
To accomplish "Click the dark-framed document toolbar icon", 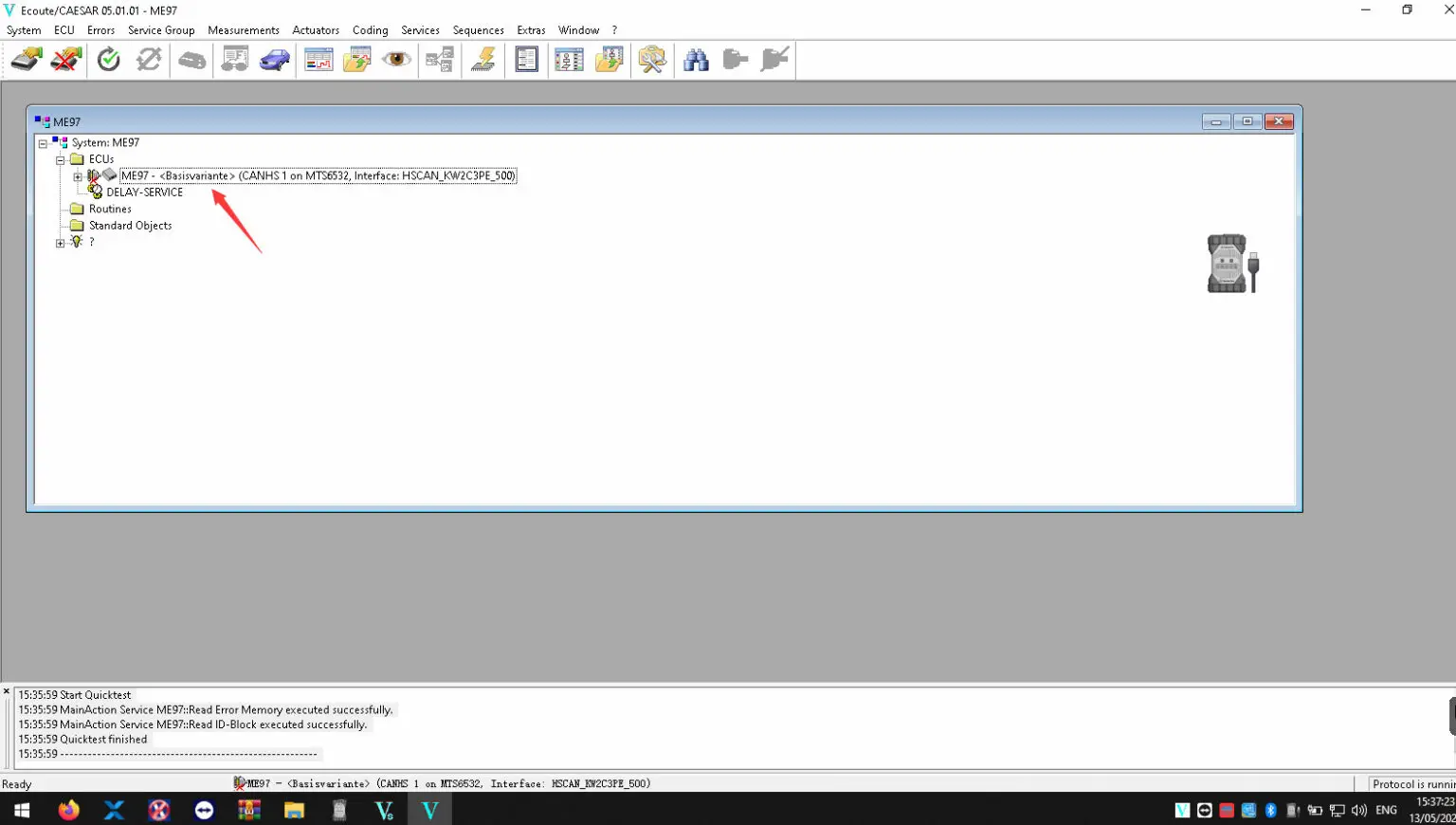I will (x=527, y=60).
